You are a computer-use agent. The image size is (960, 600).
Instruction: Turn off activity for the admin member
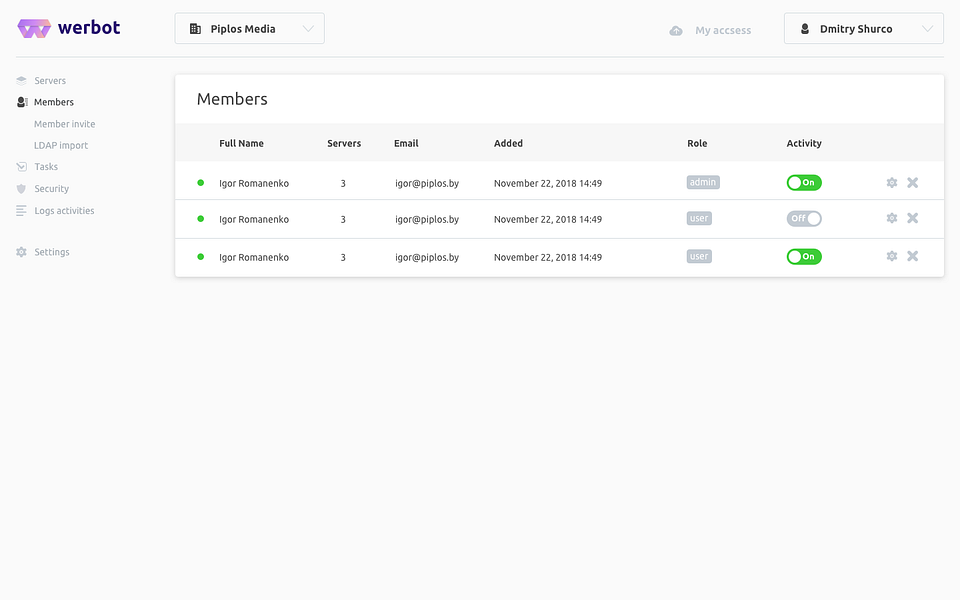pos(804,182)
